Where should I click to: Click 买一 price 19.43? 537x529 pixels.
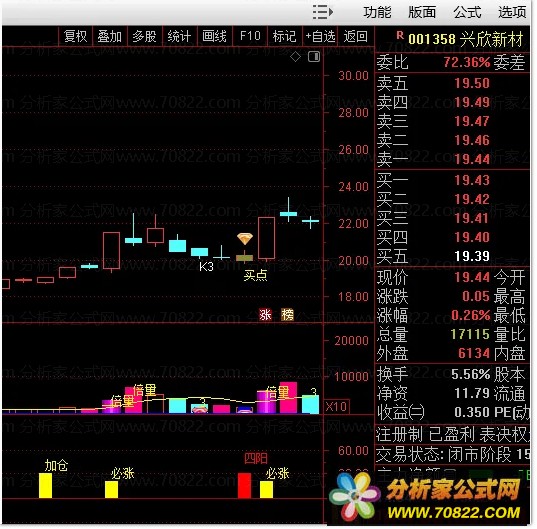[x=472, y=180]
